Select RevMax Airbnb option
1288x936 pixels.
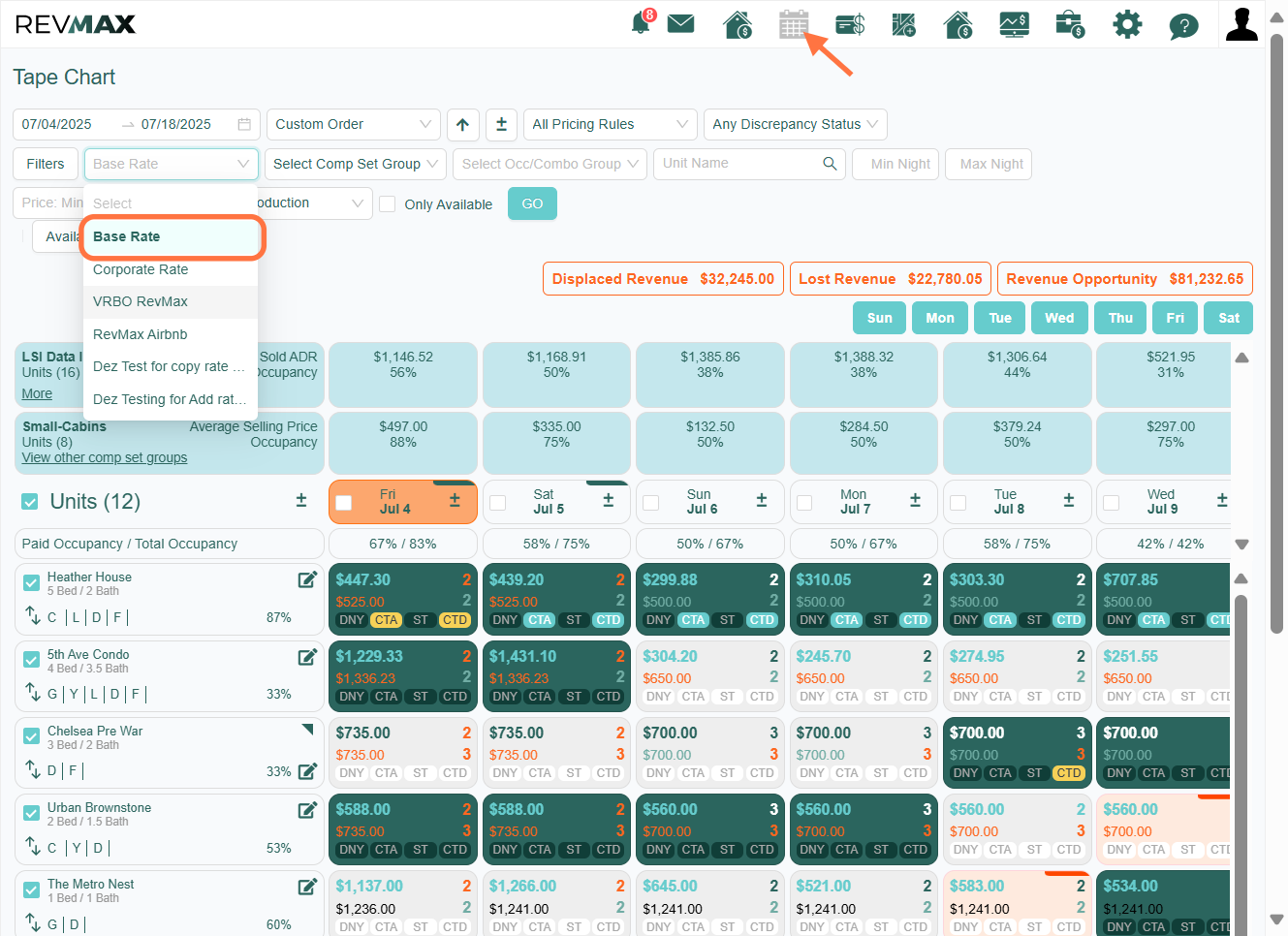click(x=171, y=334)
